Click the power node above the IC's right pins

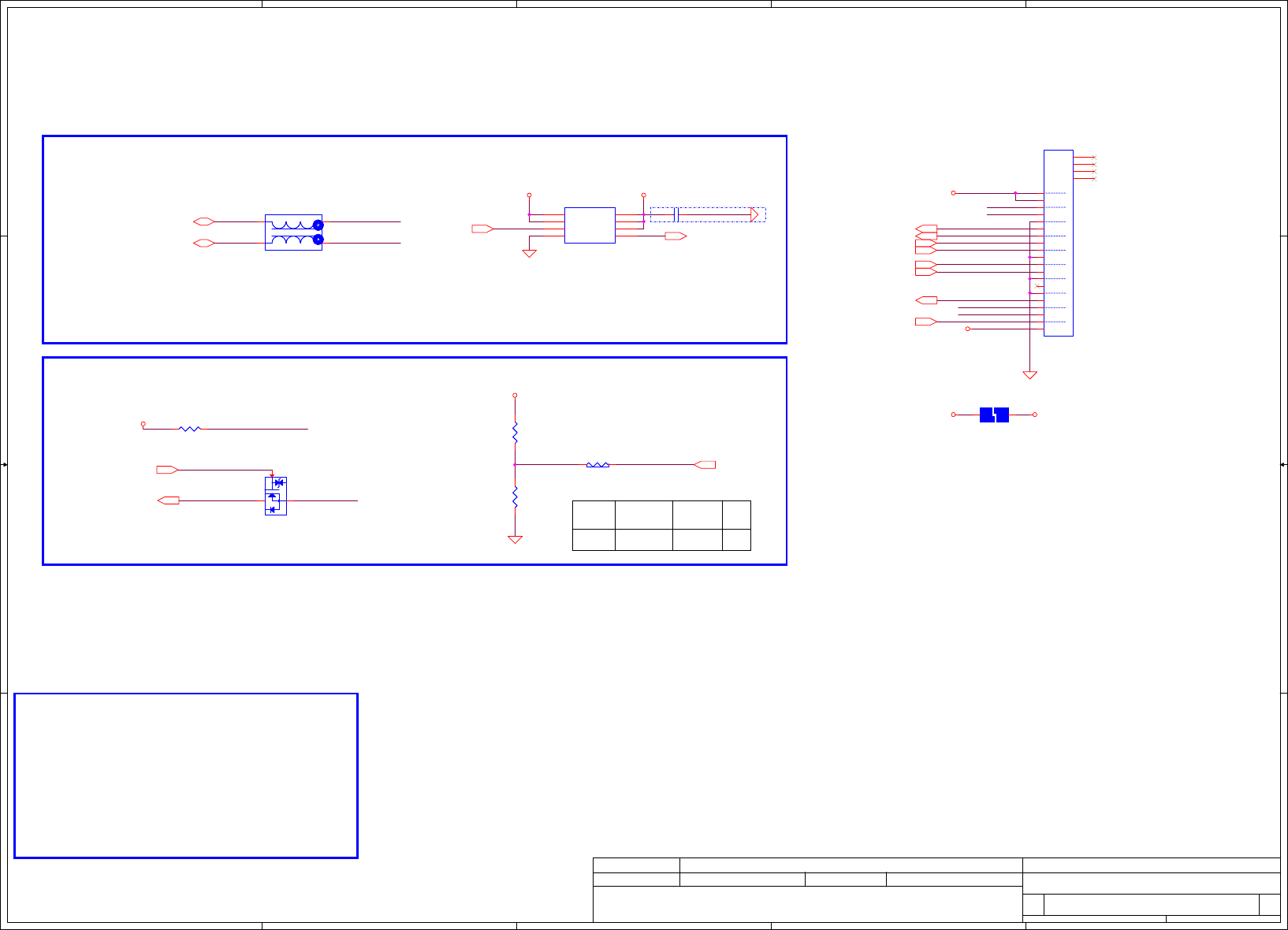[x=644, y=195]
